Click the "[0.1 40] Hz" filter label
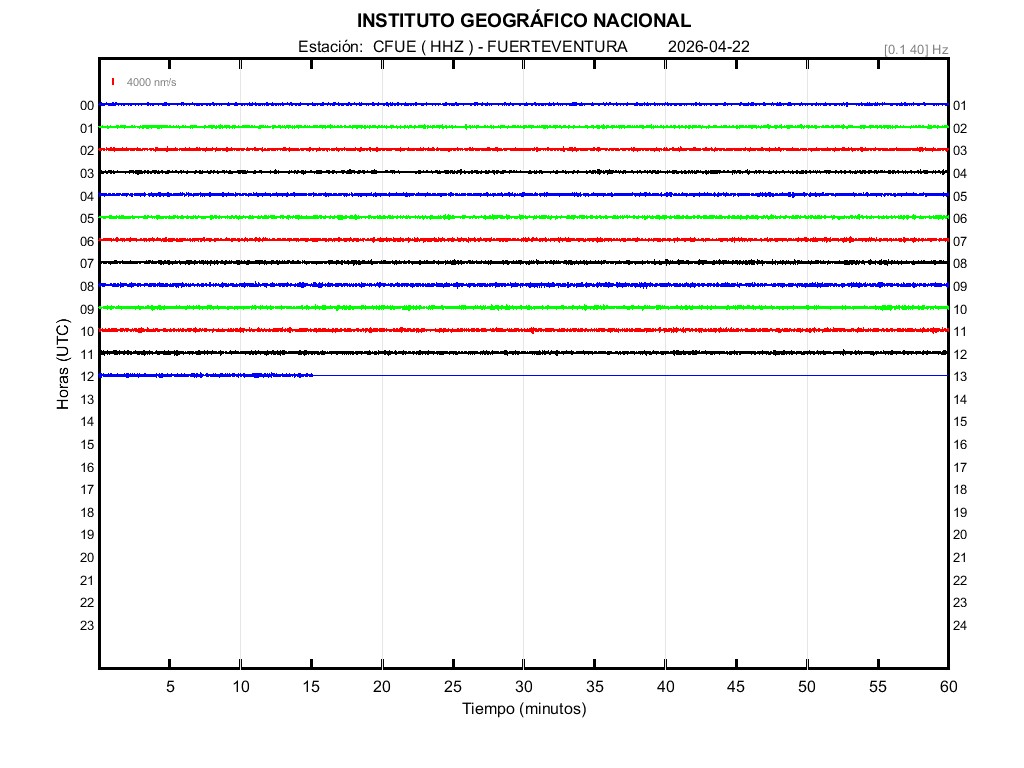The image size is (1024, 768). tap(915, 49)
